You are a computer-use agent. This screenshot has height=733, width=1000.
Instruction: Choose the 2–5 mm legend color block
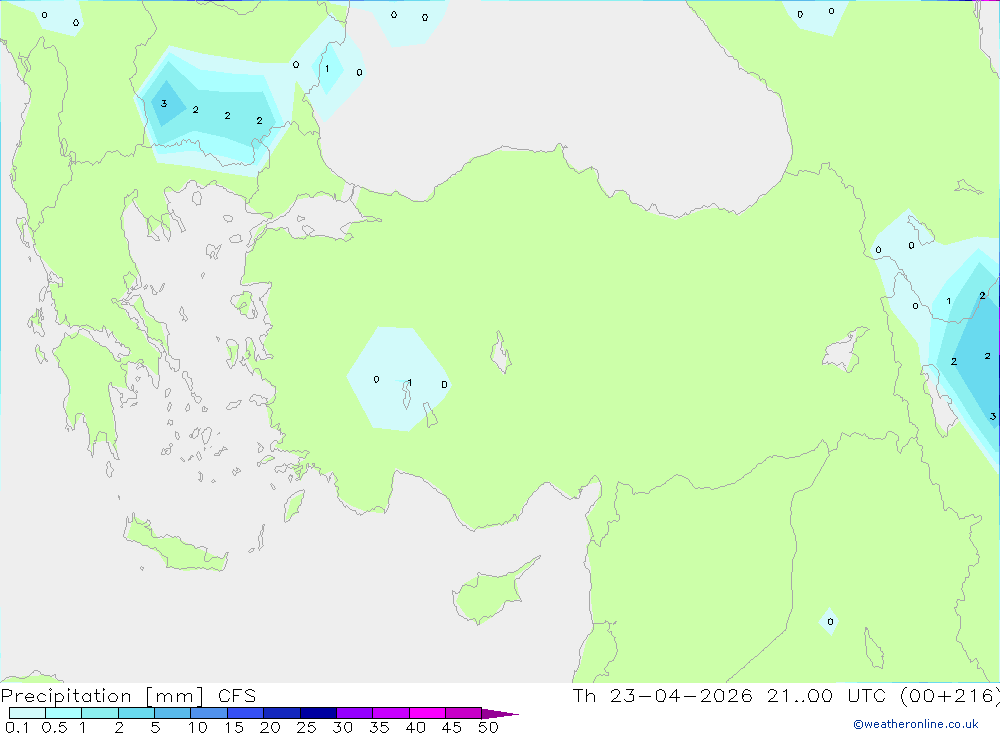click(x=136, y=713)
